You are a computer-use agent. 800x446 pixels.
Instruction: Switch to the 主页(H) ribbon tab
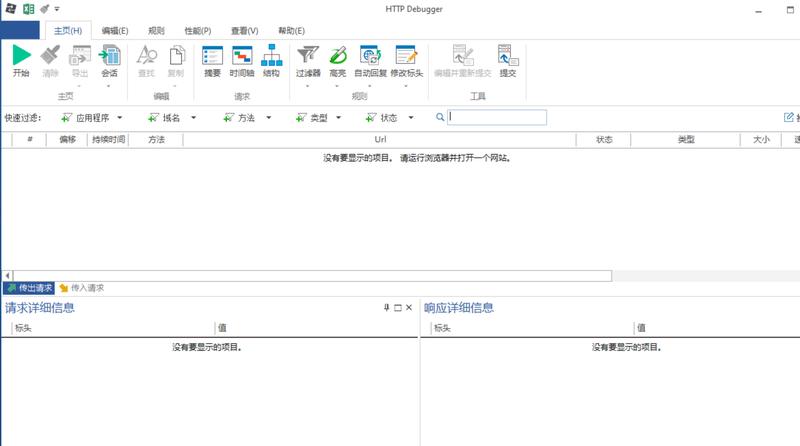click(x=68, y=31)
